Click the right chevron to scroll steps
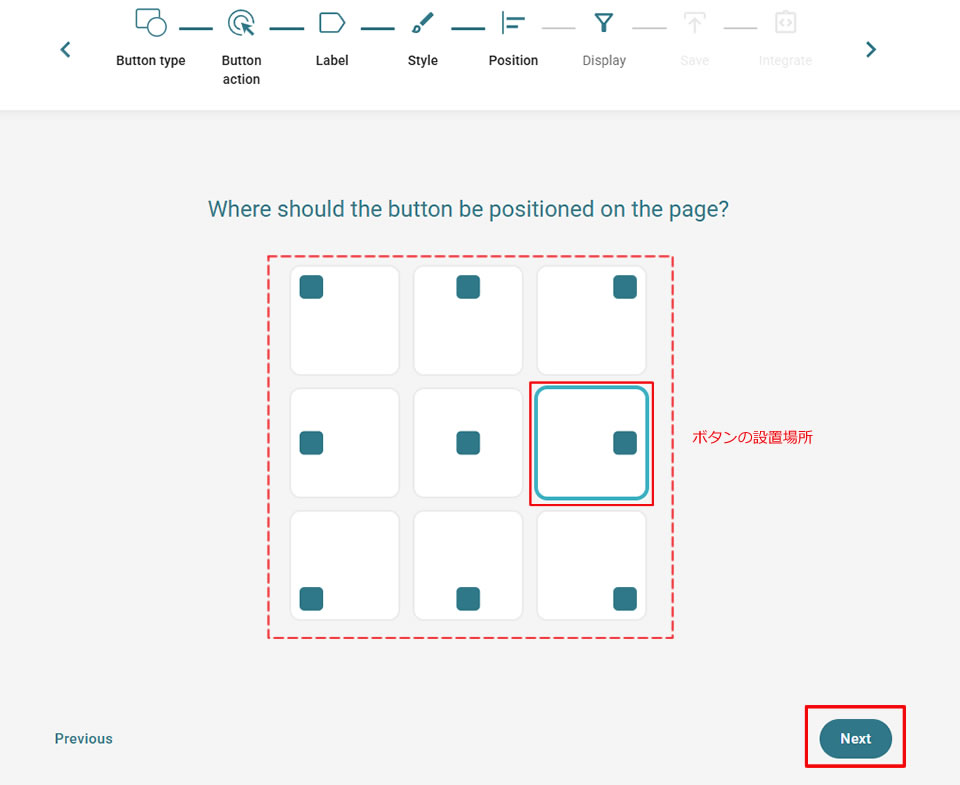The width and height of the screenshot is (960, 785). tap(870, 48)
